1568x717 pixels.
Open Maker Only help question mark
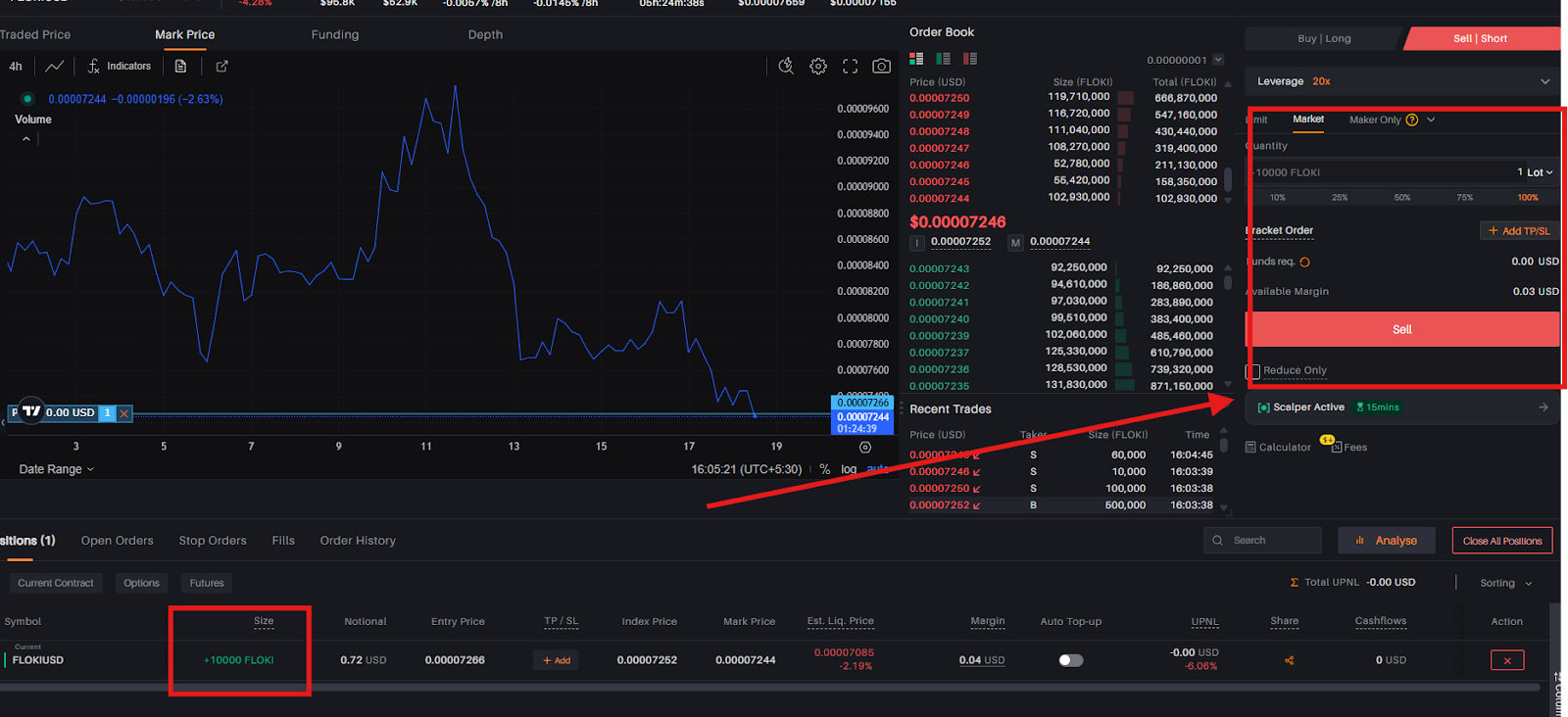click(1412, 119)
